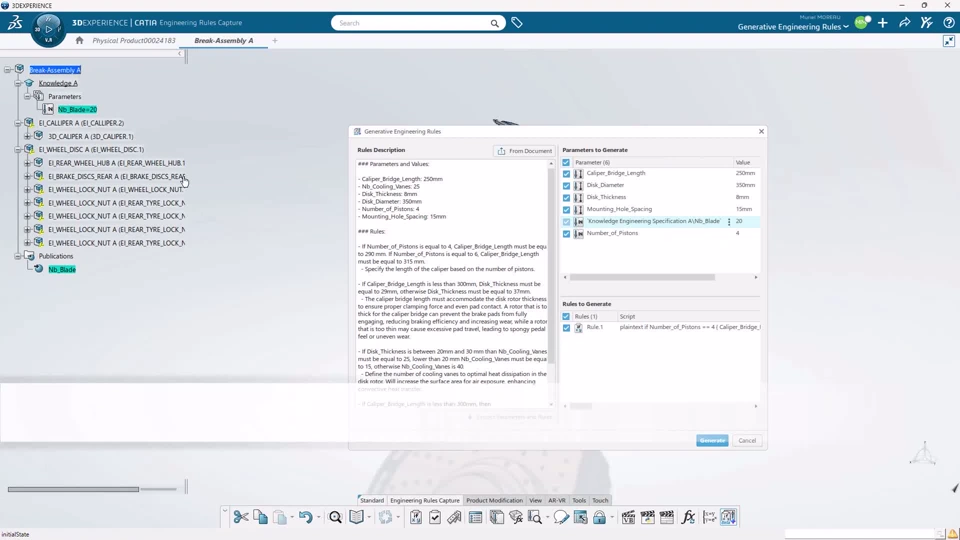Screen dimensions: 960x540
Task: Uncheck the Disk_Thickness parameter checkbox
Action: pos(566,198)
